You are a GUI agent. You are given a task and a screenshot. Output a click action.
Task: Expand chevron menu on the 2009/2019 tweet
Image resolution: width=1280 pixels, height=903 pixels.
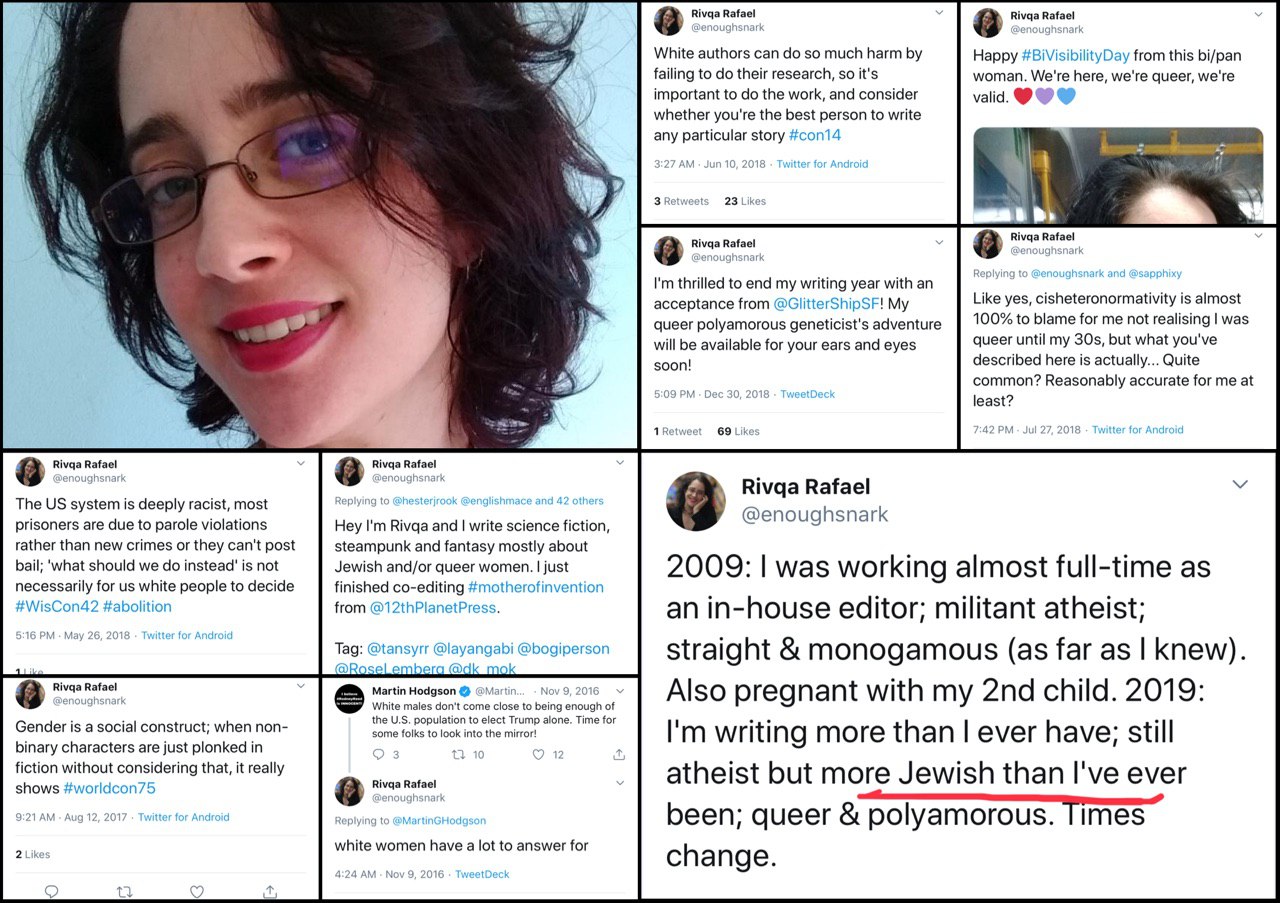(1240, 484)
